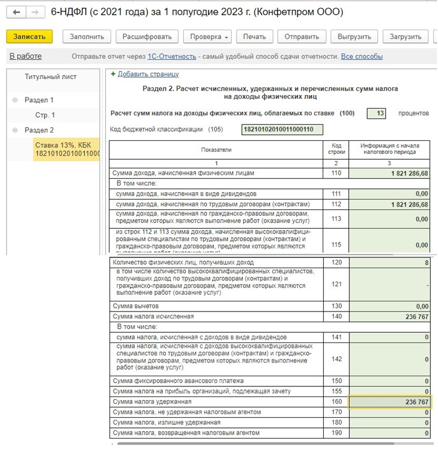438x450 pixels.
Task: Click the Раздел 2 heading above the table
Action: pos(270,93)
